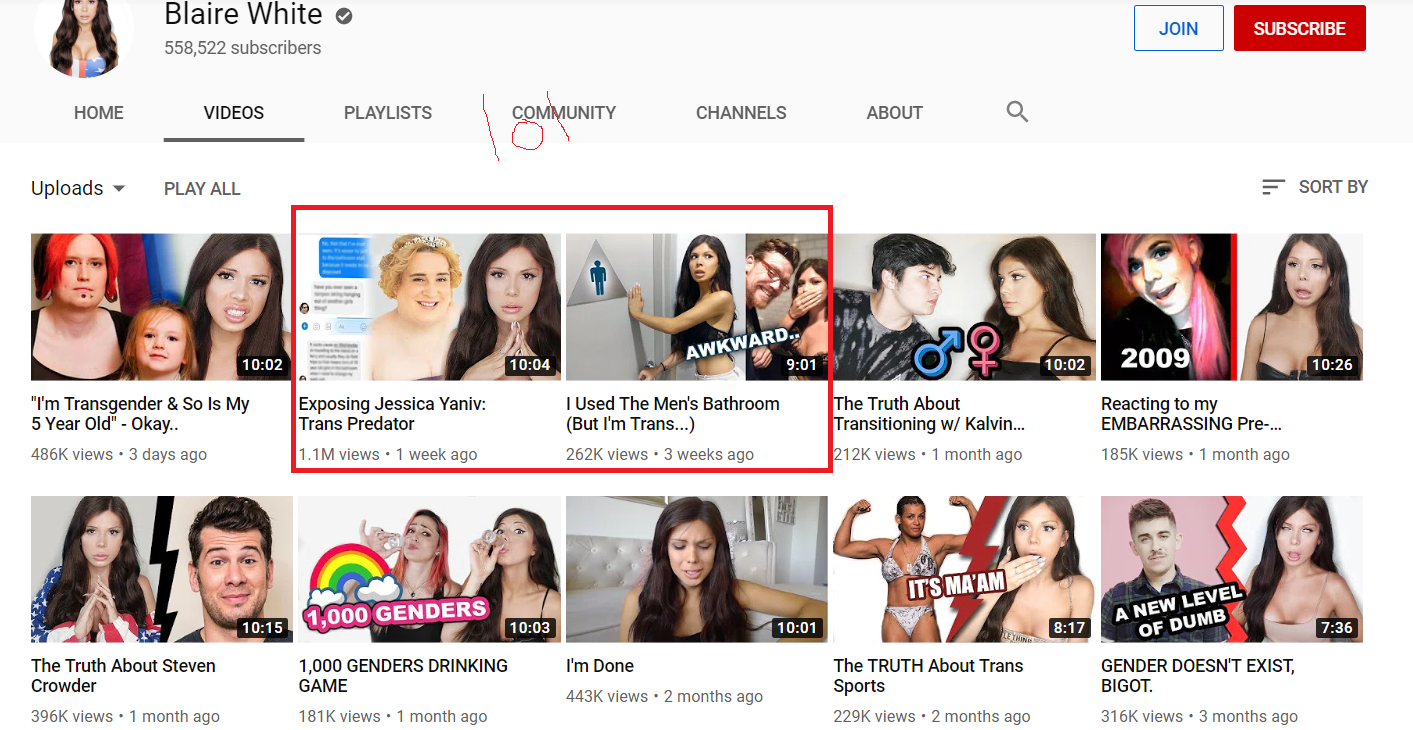Open the Trans Sports video thumbnail
The width and height of the screenshot is (1413, 730).
click(x=965, y=569)
